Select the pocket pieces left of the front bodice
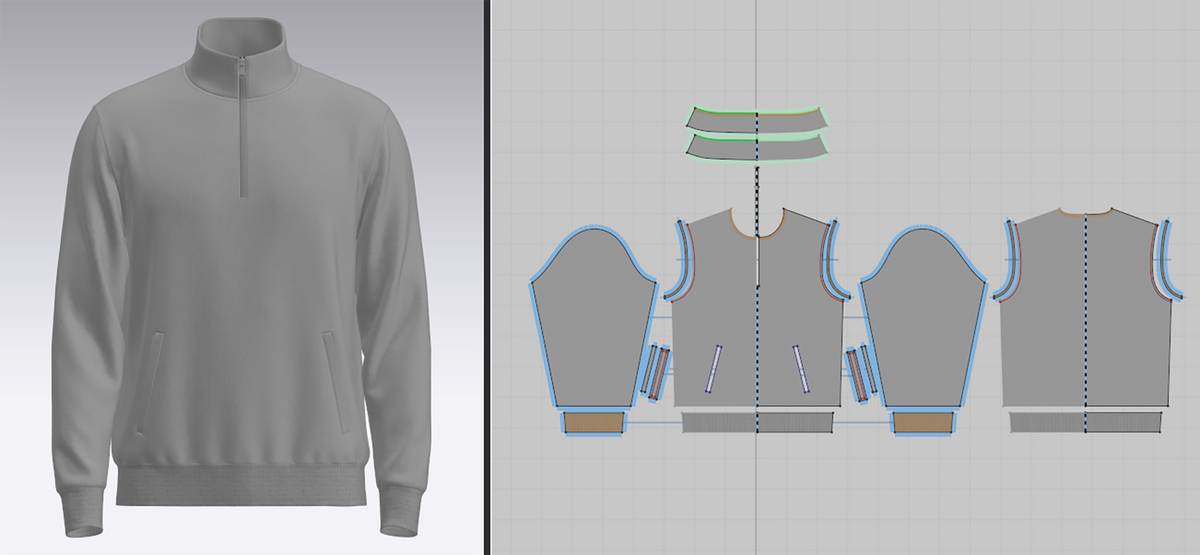Viewport: 1200px width, 555px height. [x=656, y=373]
